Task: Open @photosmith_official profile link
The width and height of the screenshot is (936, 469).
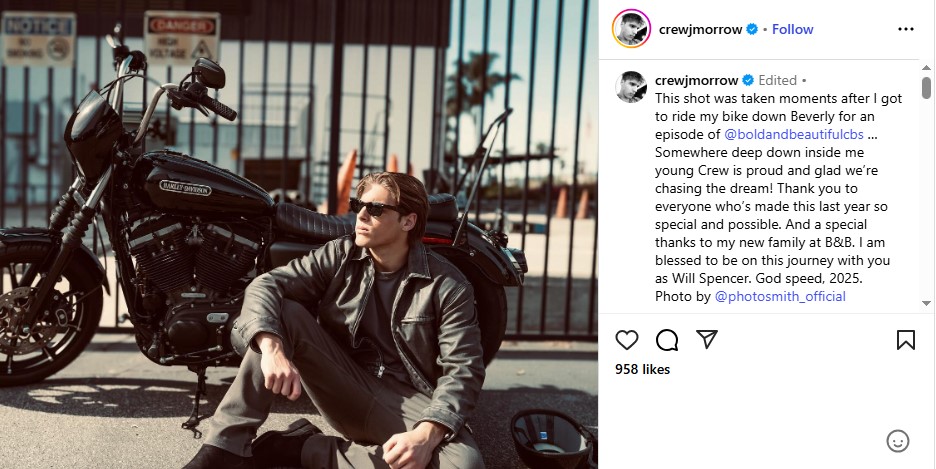Action: pos(780,296)
